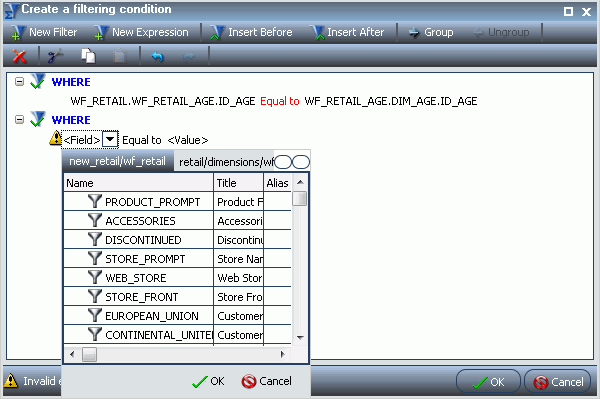This screenshot has height=399, width=600.
Task: Click the horizontal scroll left arrow
Action: [x=72, y=354]
